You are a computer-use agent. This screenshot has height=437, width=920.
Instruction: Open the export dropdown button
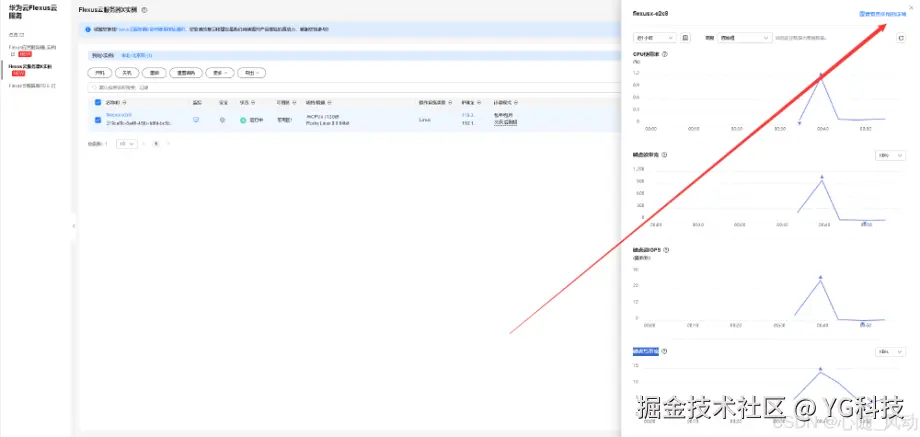pos(252,73)
